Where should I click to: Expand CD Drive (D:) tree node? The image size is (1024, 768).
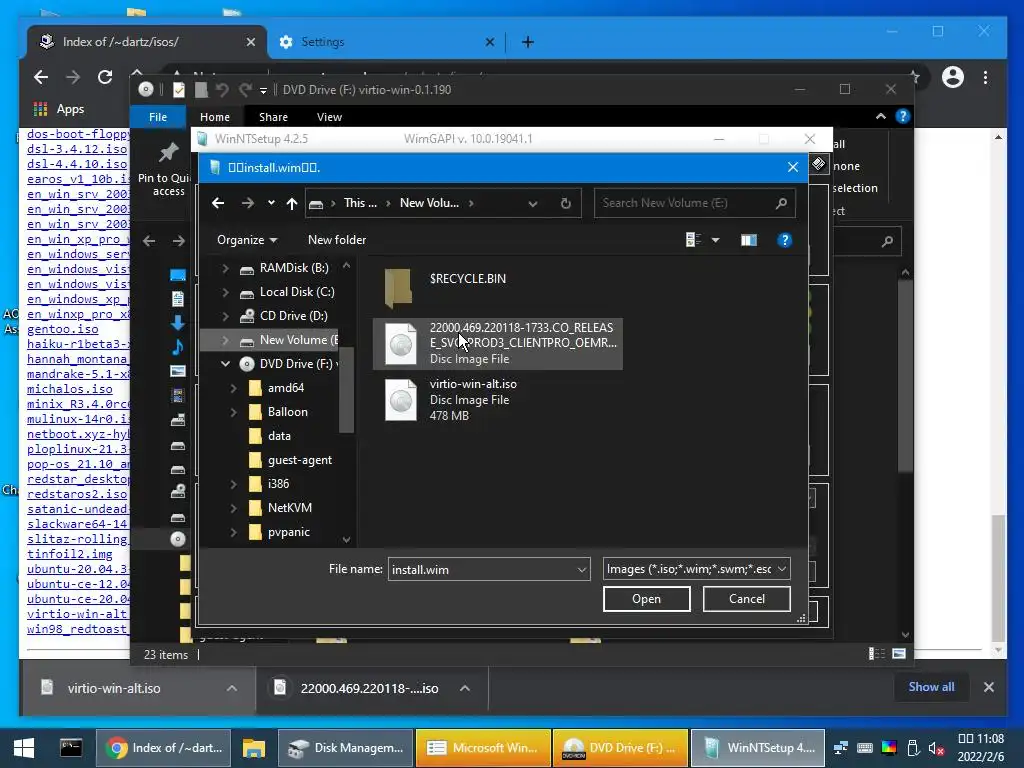point(225,316)
